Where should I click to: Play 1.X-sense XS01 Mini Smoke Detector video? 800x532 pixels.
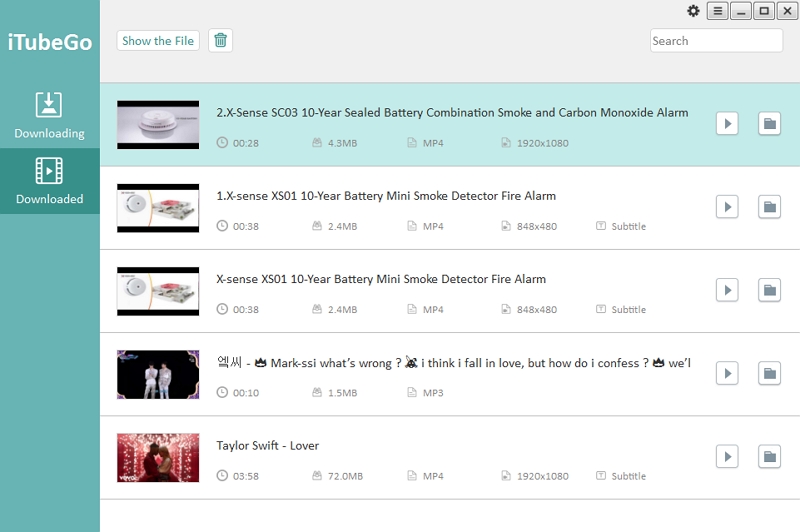coord(727,207)
